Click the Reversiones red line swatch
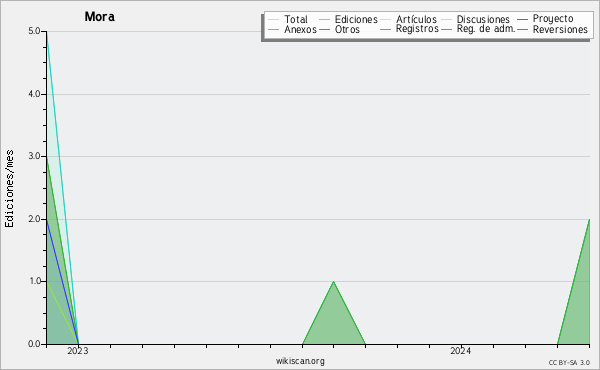 coord(522,29)
